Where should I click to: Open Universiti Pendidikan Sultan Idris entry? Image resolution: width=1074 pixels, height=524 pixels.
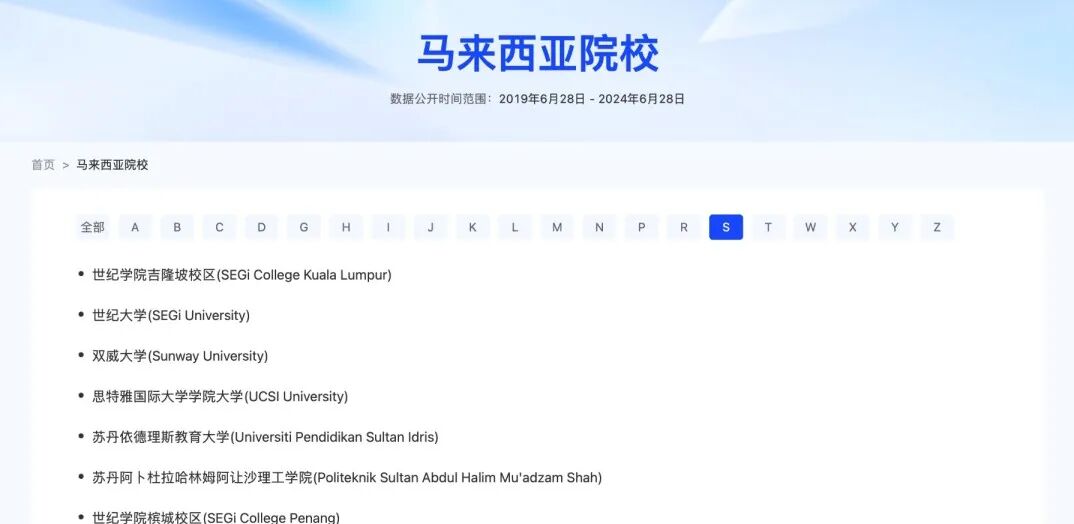(265, 437)
